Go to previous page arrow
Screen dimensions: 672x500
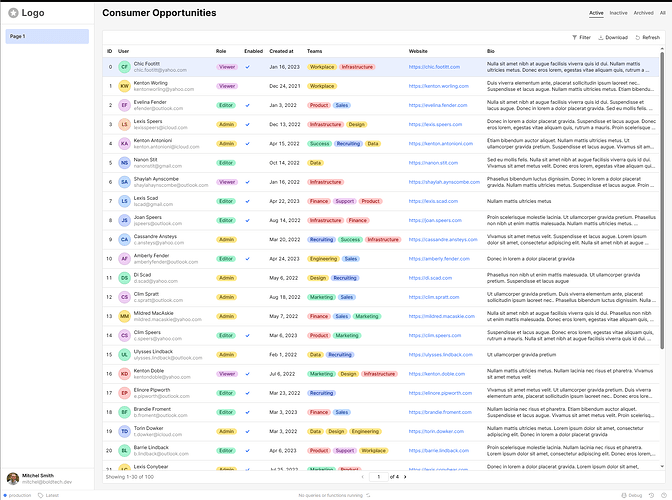[360, 477]
